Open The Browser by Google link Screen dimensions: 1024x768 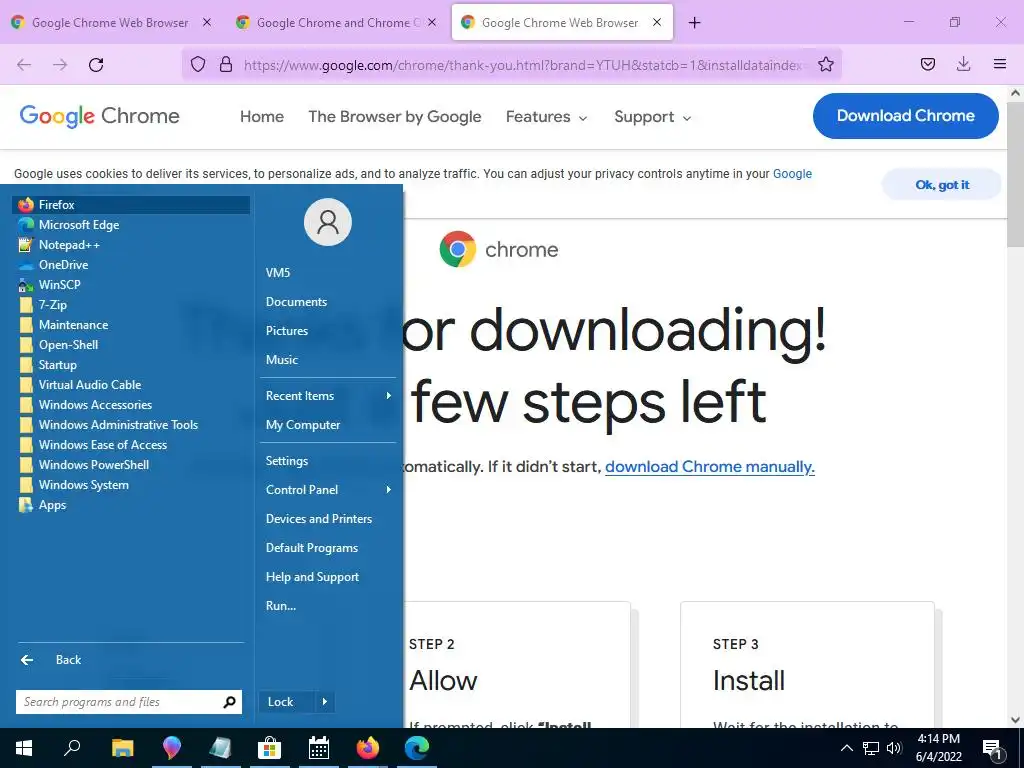[x=394, y=116]
